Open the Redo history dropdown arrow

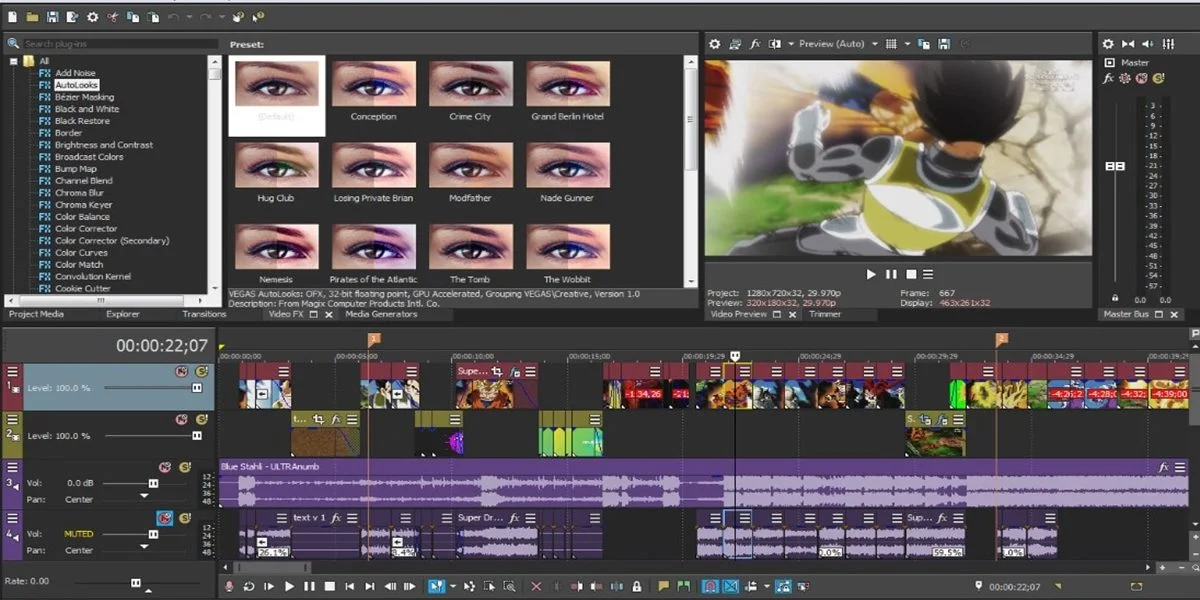click(x=222, y=17)
